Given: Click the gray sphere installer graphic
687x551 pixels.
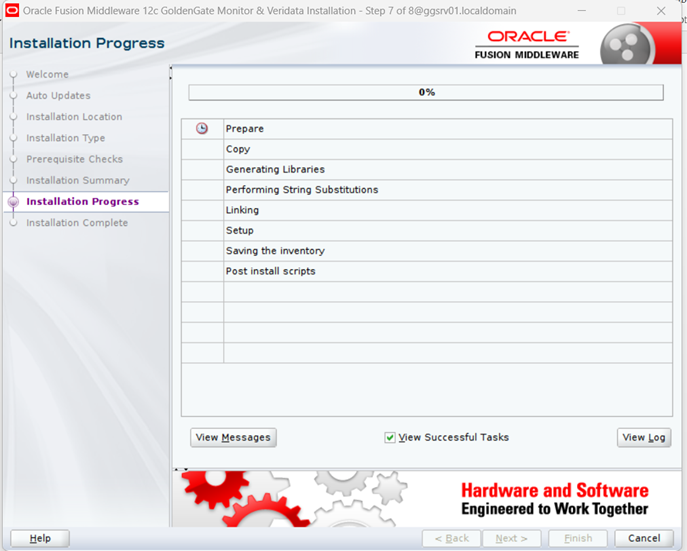Looking at the screenshot, I should tap(628, 46).
